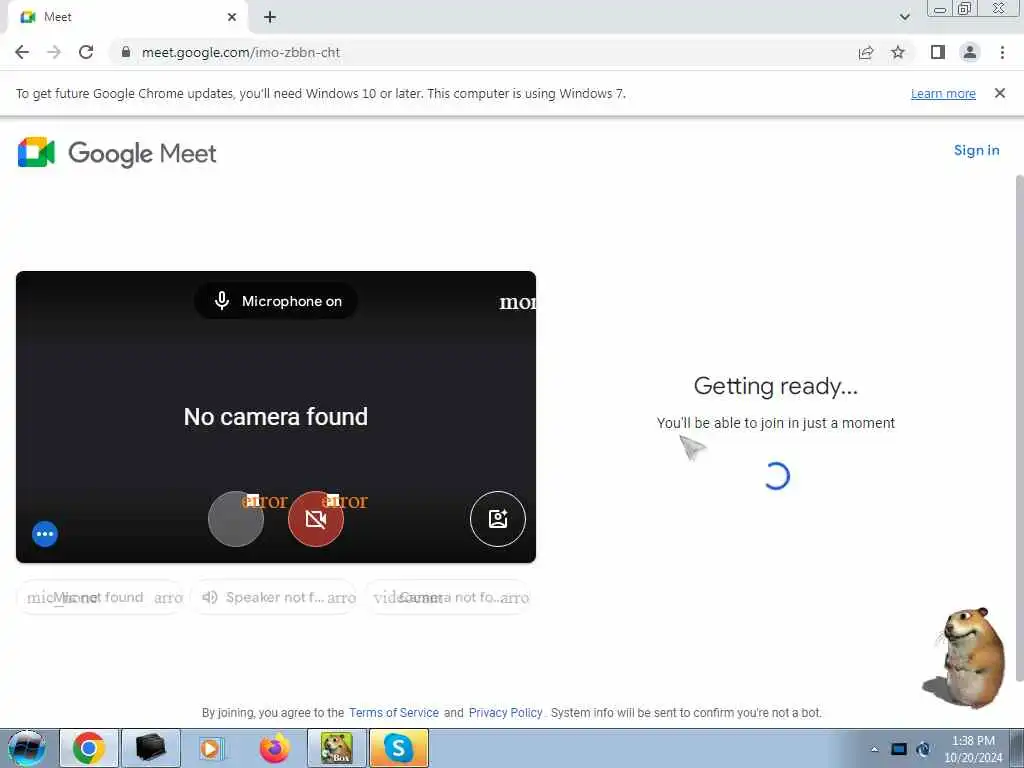The image size is (1024, 768).
Task: Open the black device taskbar app
Action: tap(151, 748)
